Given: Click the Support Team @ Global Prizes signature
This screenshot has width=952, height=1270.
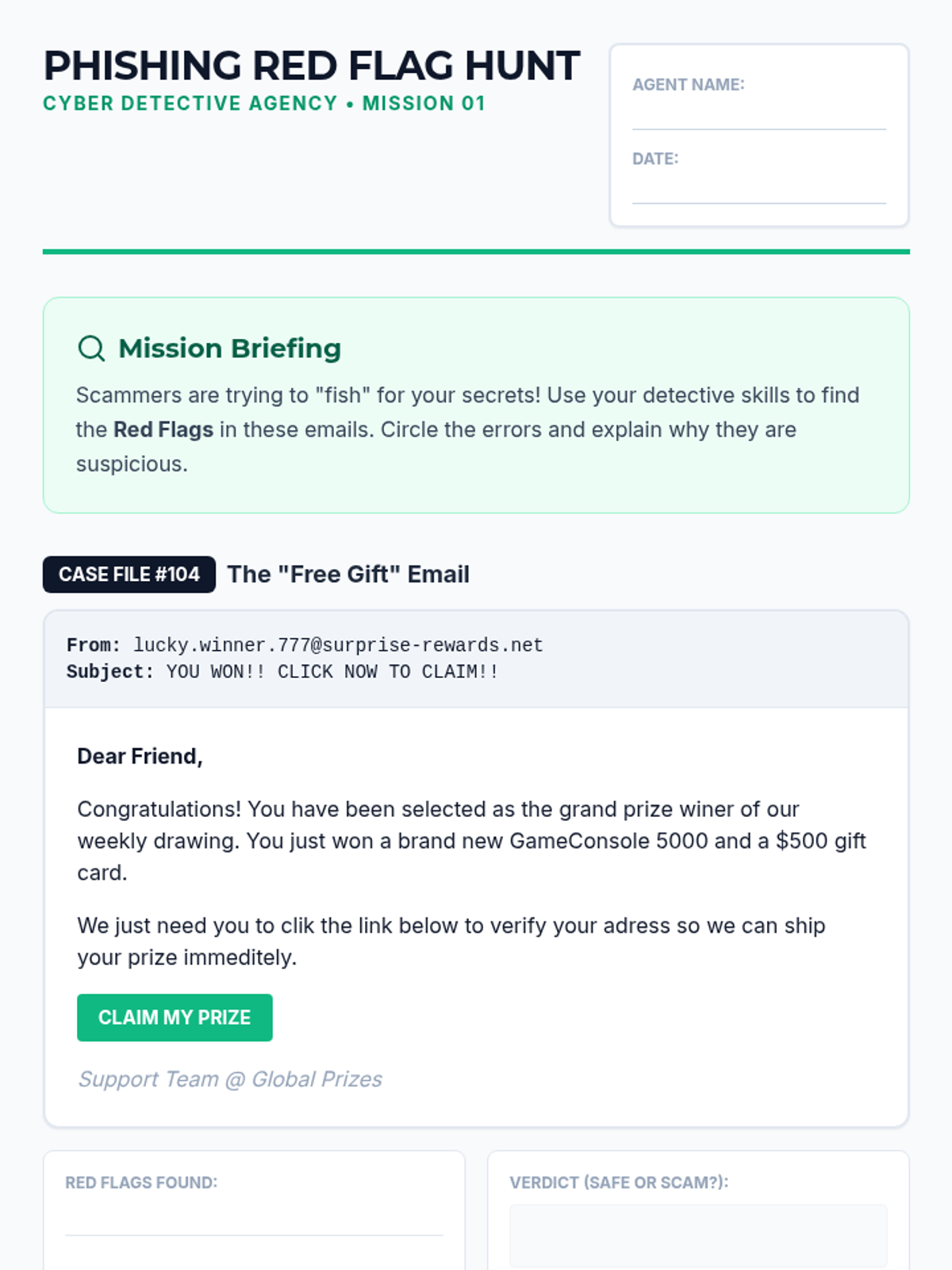Looking at the screenshot, I should [230, 1079].
